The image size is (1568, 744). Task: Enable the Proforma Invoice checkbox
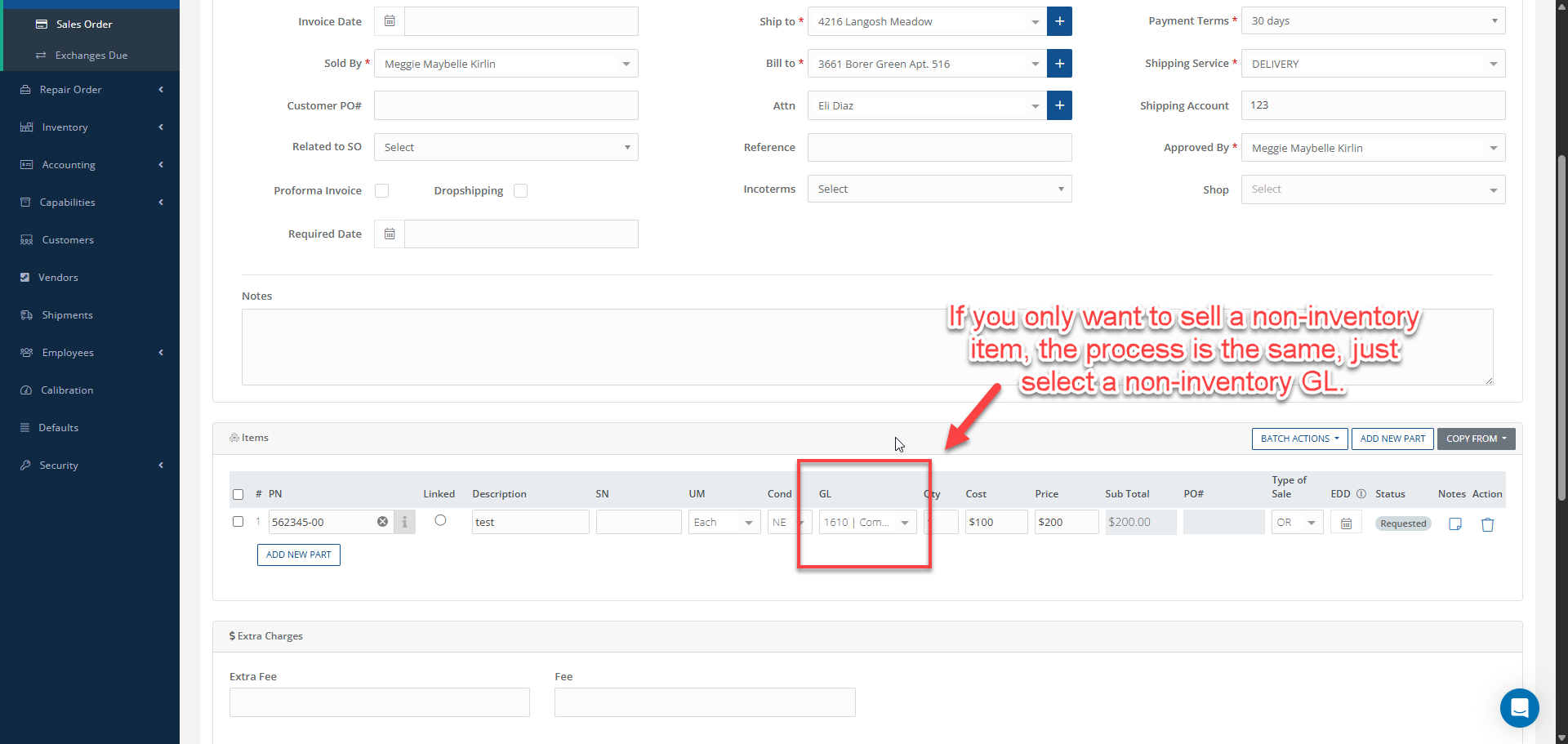(381, 191)
